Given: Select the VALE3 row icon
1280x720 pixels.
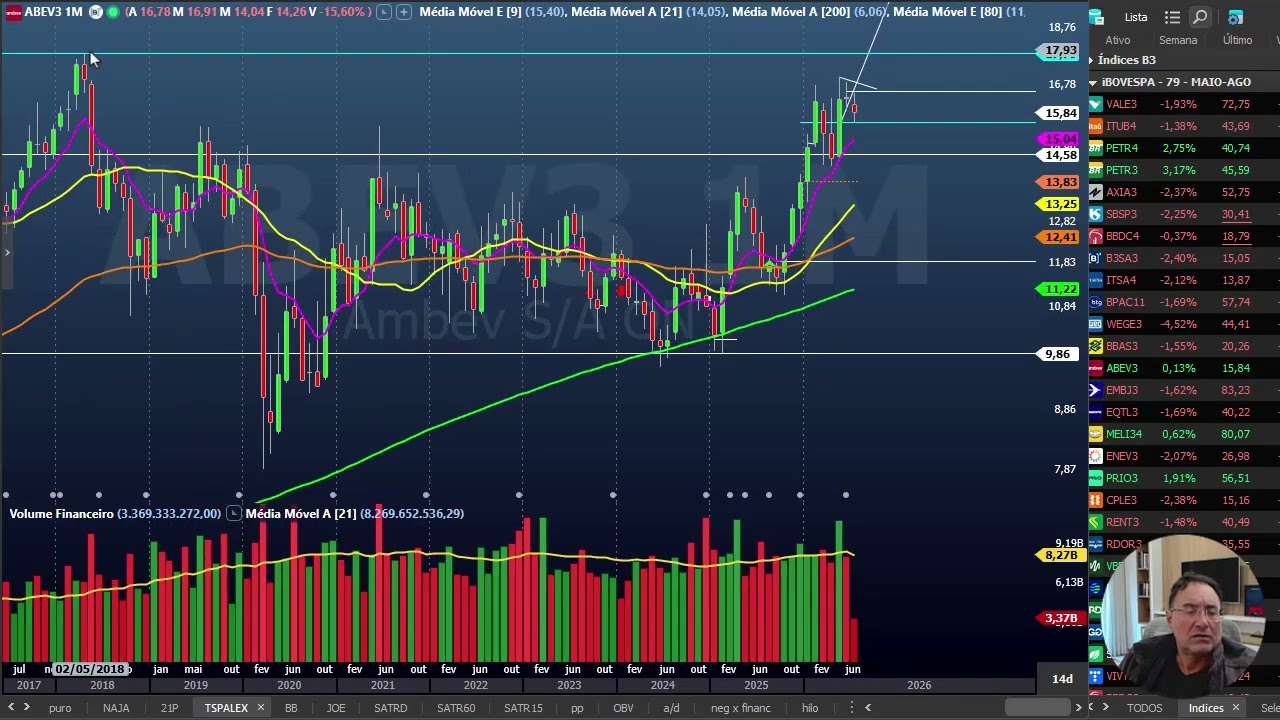Looking at the screenshot, I should 1096,104.
